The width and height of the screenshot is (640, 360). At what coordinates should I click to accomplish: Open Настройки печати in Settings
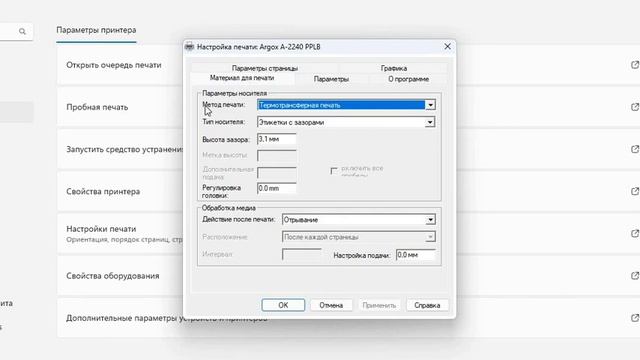pos(101,229)
